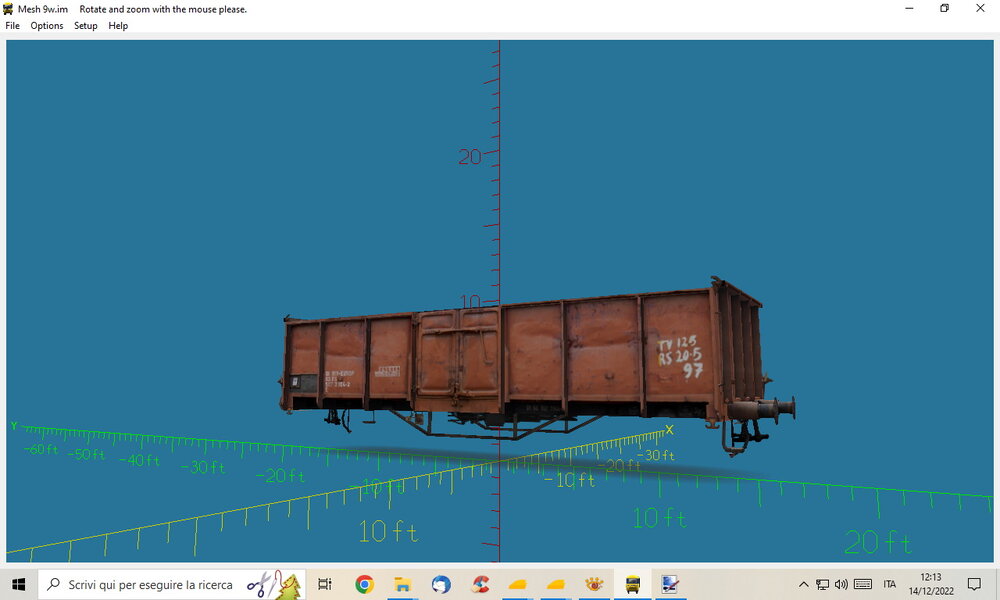Open the volume control in the tray
1000x600 pixels.
tap(841, 584)
